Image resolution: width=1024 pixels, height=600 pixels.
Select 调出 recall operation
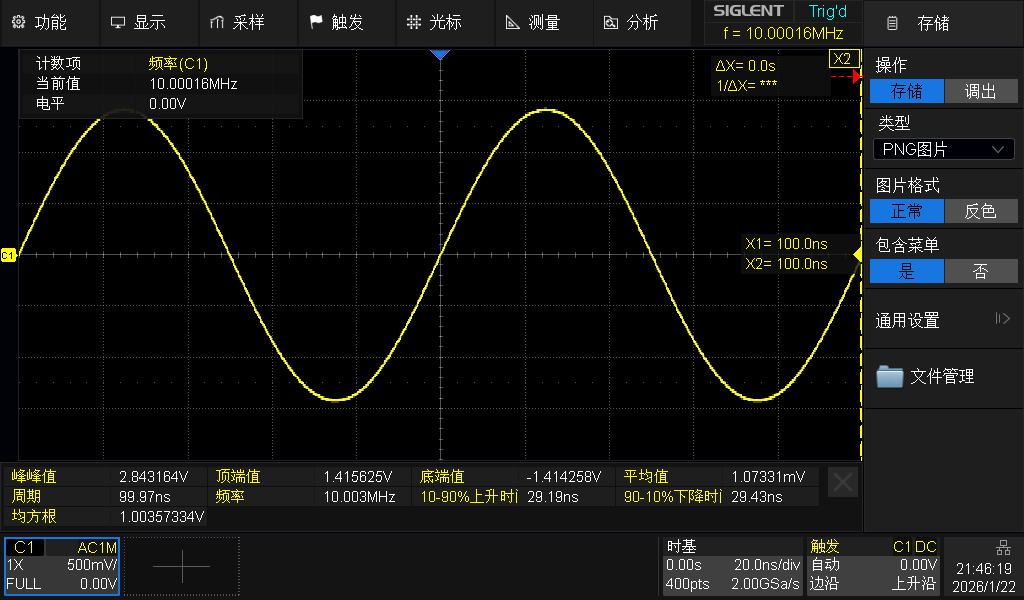[980, 92]
